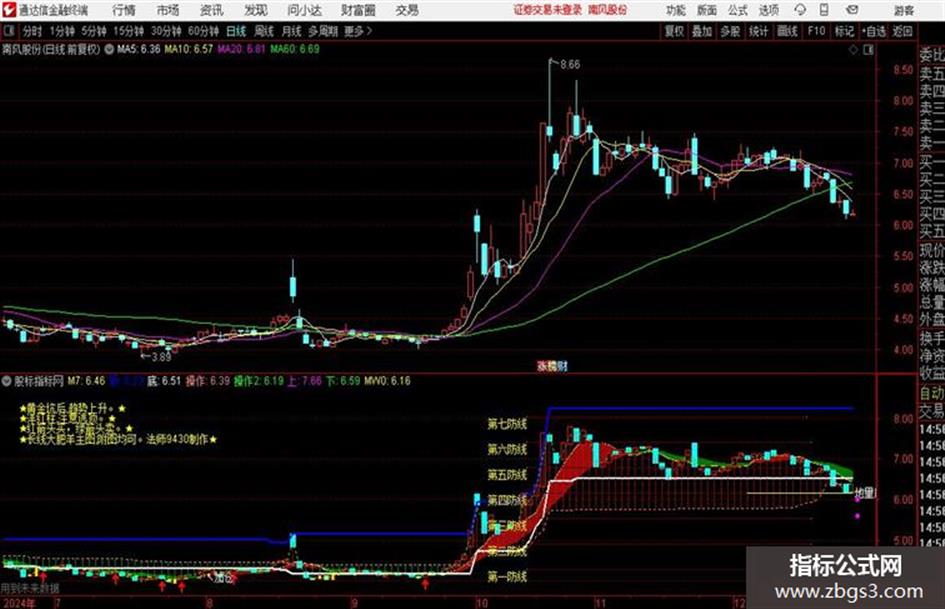945x609 pixels.
Task: Click the 叠加 toolbar button
Action: [x=702, y=31]
